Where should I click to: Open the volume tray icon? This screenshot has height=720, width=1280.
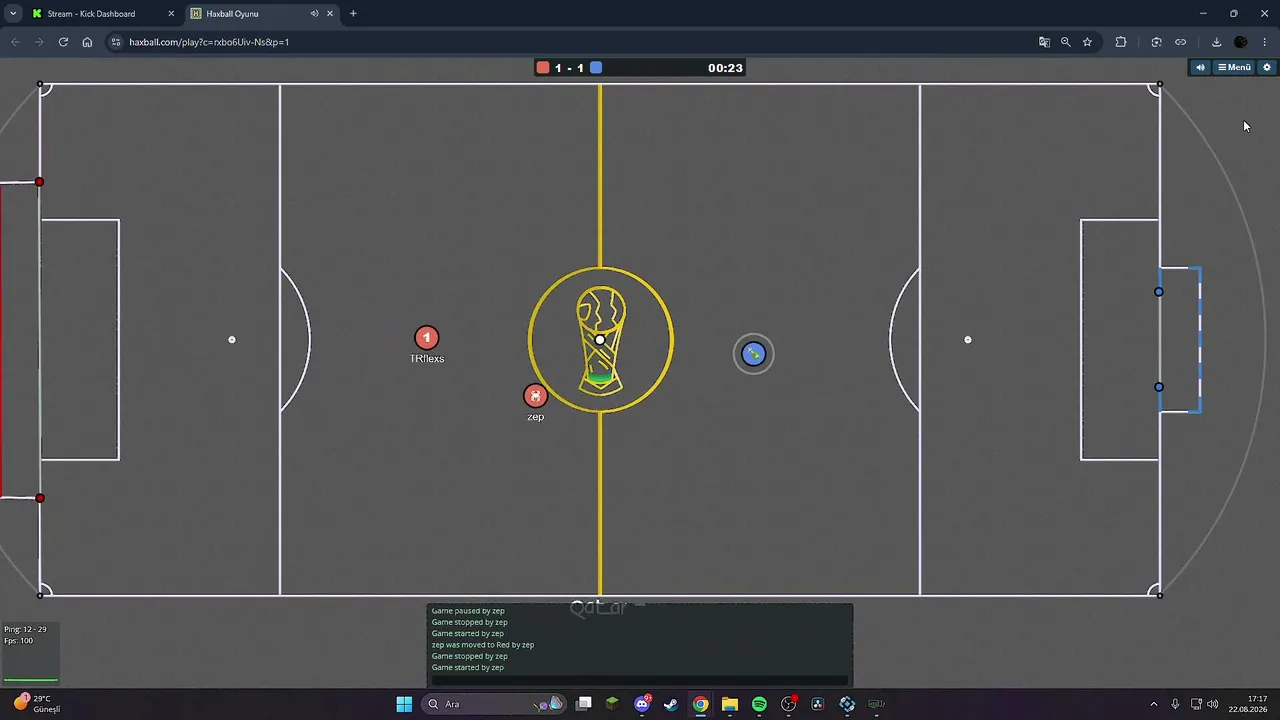[1212, 704]
